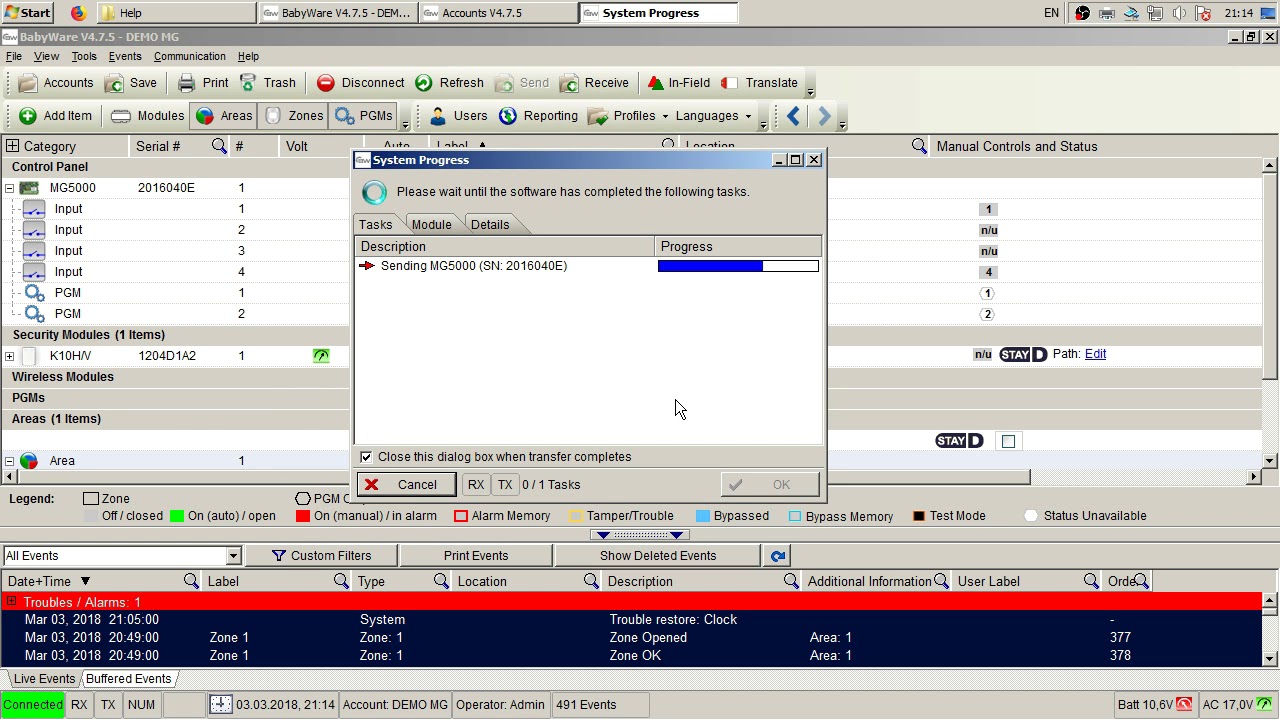
Task: Click the Date+Time sort arrow
Action: tap(85, 581)
